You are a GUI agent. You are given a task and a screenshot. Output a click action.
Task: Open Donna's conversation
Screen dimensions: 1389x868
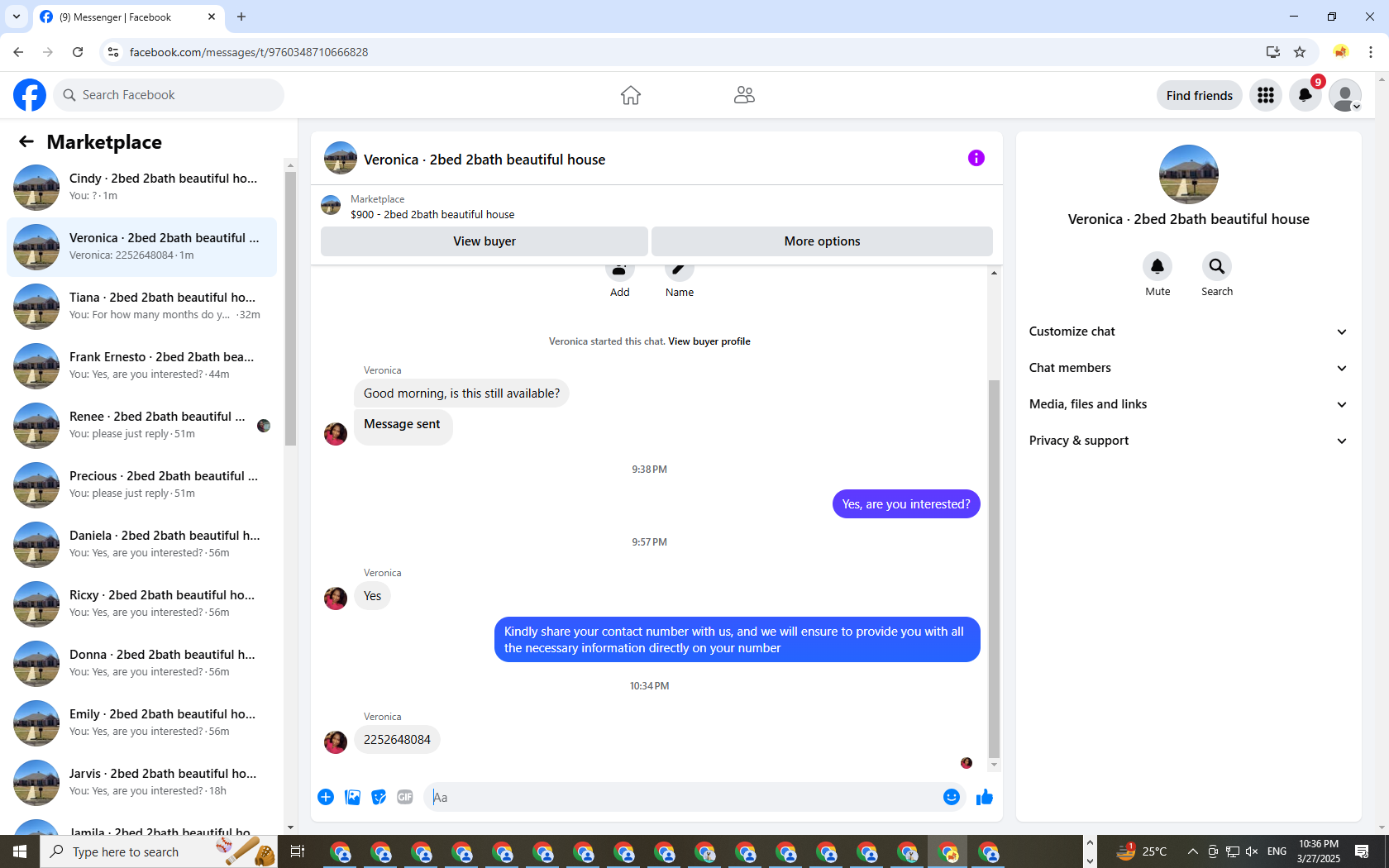(142, 664)
